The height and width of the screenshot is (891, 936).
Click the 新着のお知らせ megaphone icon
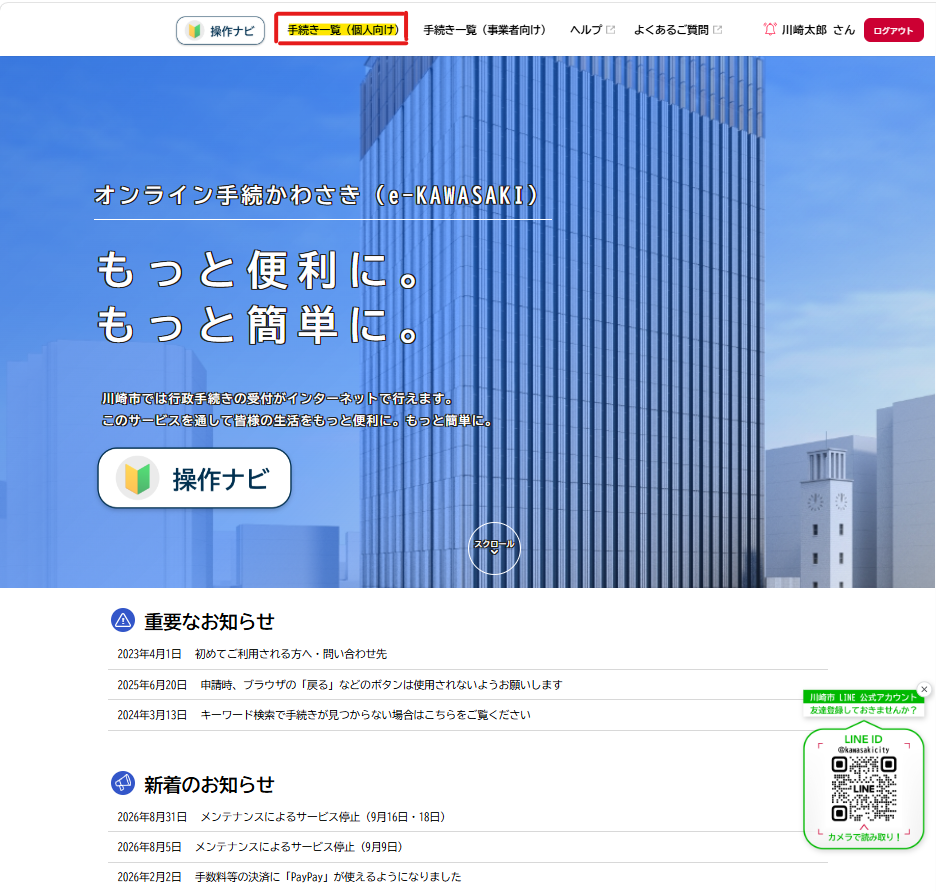[123, 783]
